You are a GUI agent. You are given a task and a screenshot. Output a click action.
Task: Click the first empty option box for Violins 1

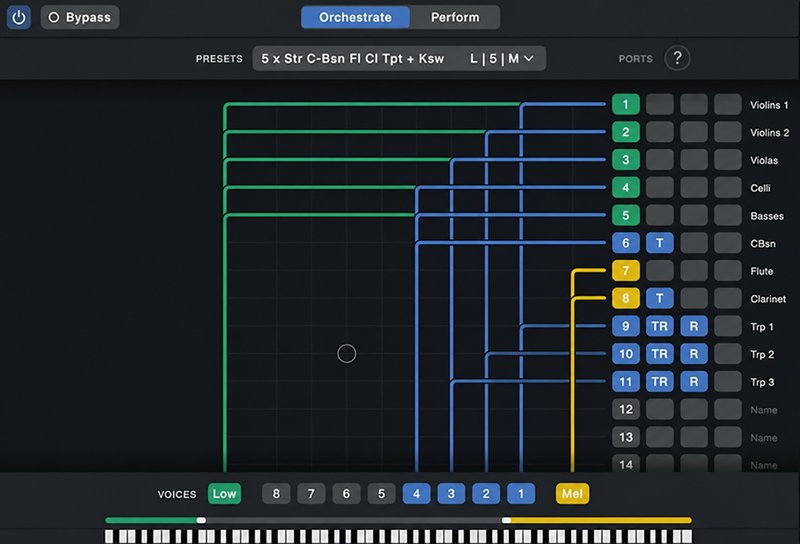[x=660, y=105]
